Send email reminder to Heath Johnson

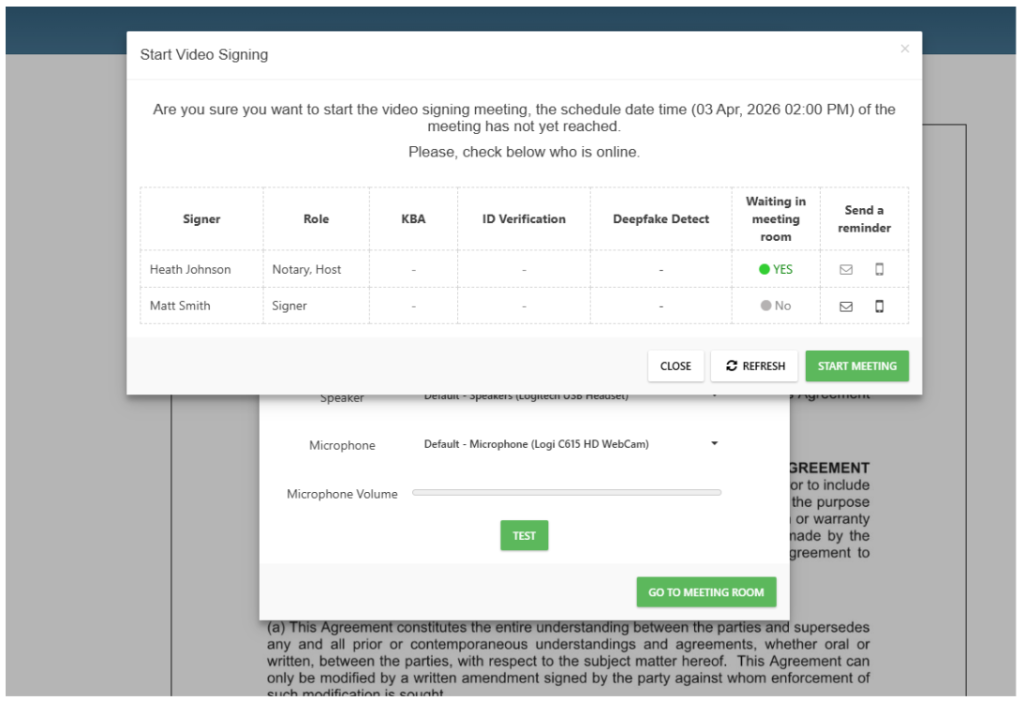pyautogui.click(x=846, y=269)
